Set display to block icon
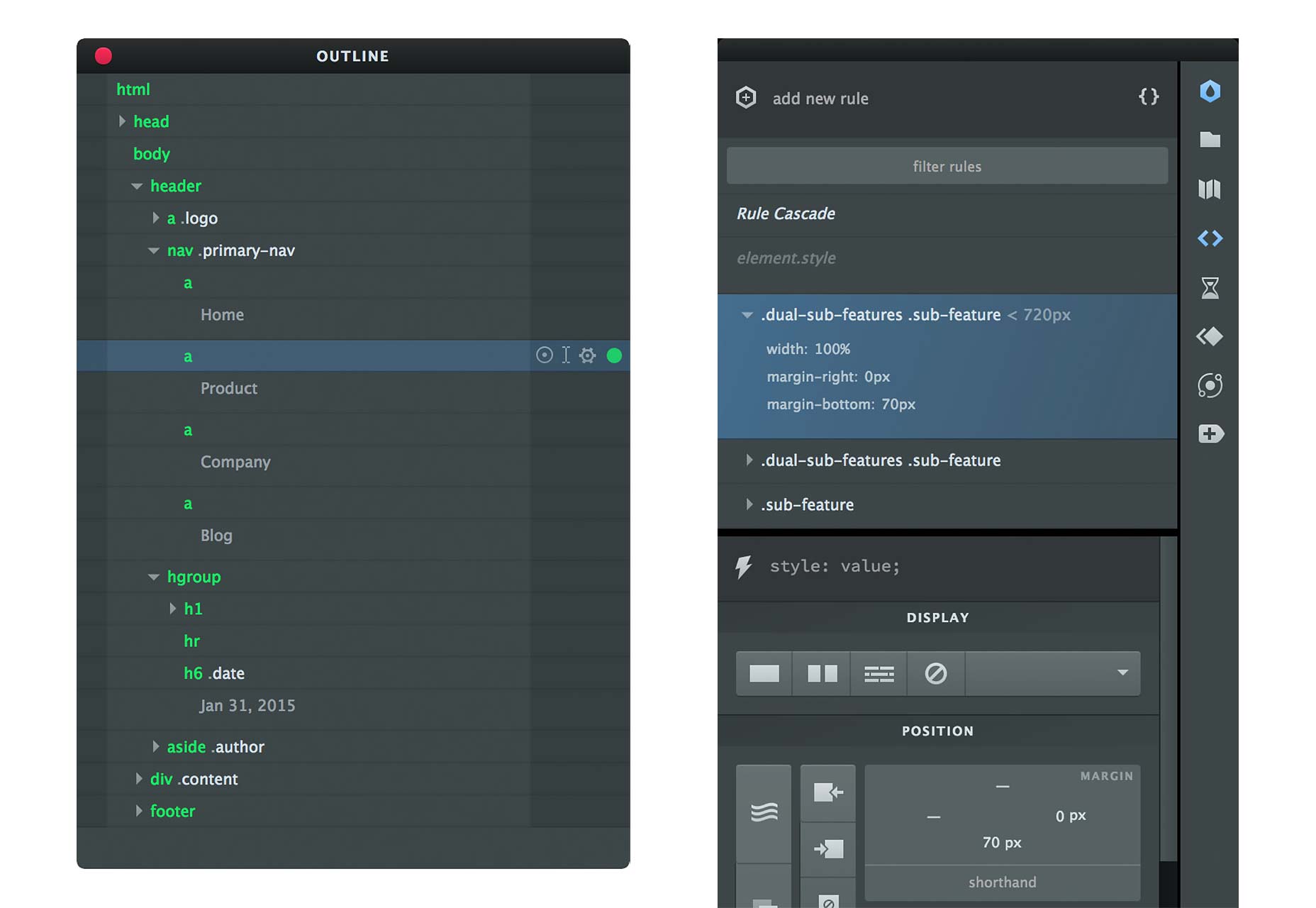The height and width of the screenshot is (908, 1316). 764,673
